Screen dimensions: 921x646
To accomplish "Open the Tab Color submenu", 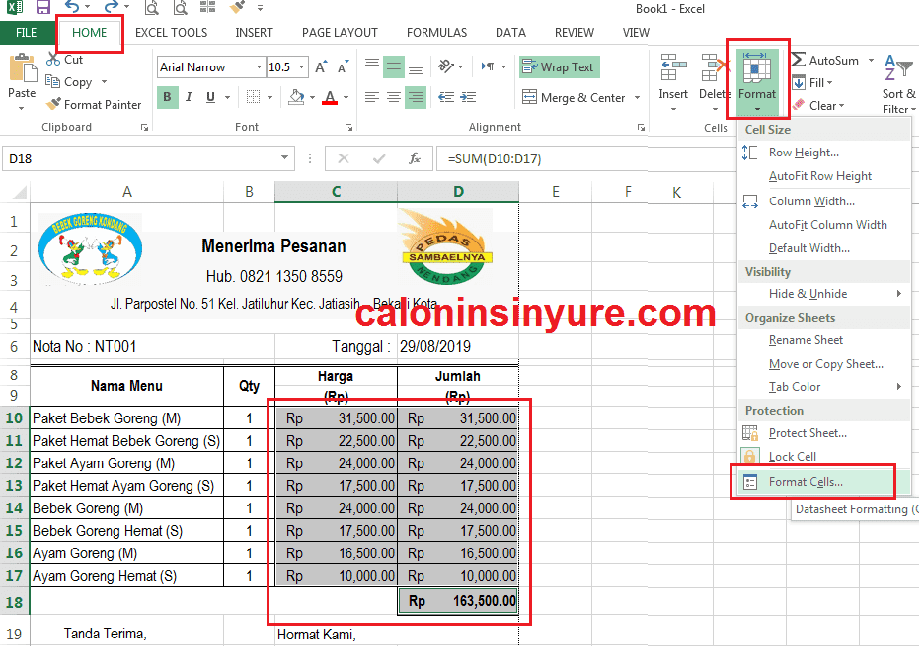I will tap(795, 386).
